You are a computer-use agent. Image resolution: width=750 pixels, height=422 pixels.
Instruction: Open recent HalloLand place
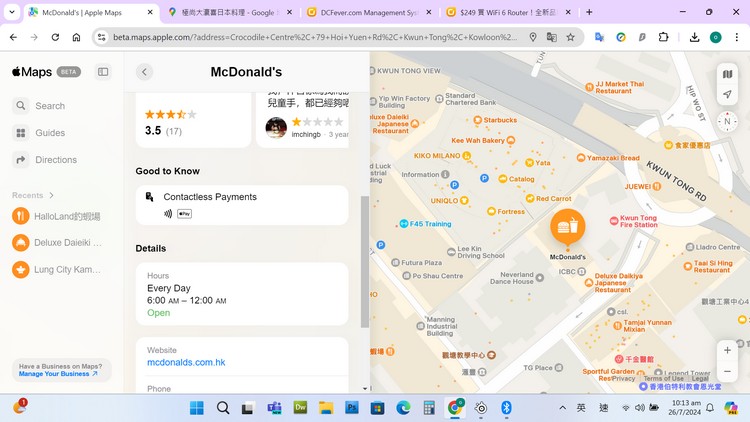pyautogui.click(x=56, y=216)
